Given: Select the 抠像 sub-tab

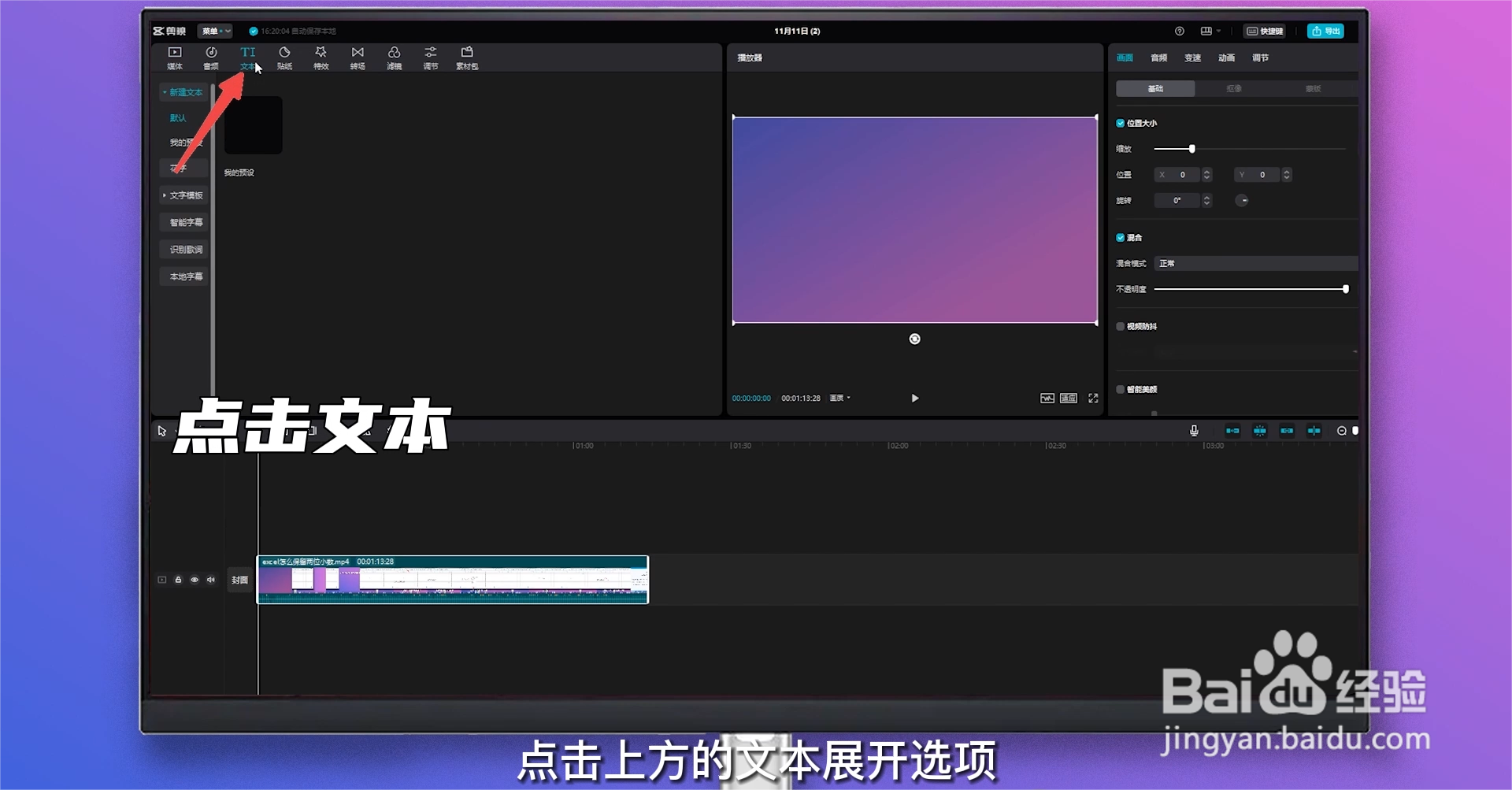Looking at the screenshot, I should pyautogui.click(x=1234, y=88).
